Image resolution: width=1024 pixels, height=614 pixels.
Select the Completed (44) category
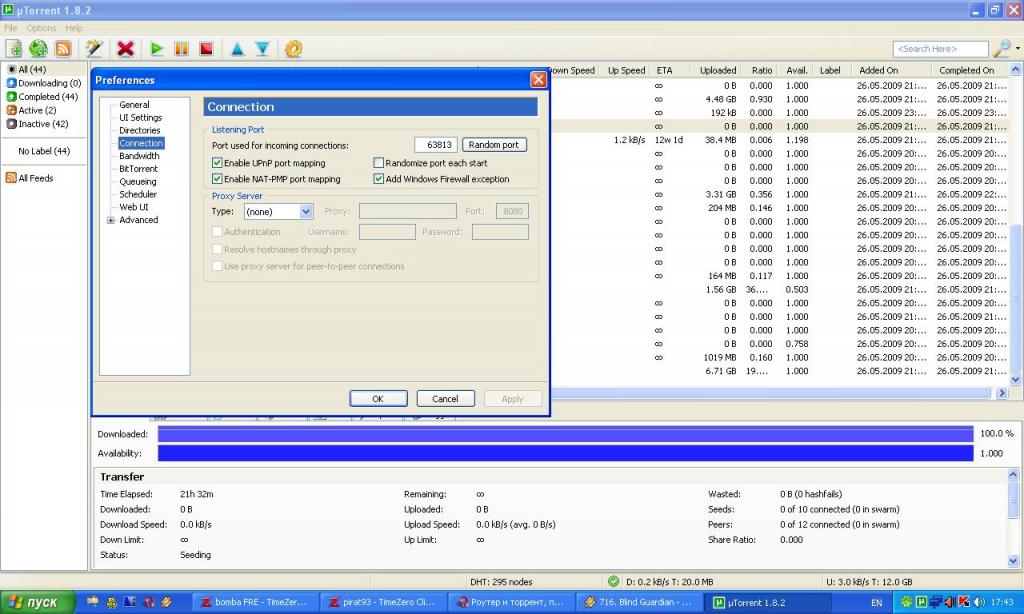tap(42, 97)
